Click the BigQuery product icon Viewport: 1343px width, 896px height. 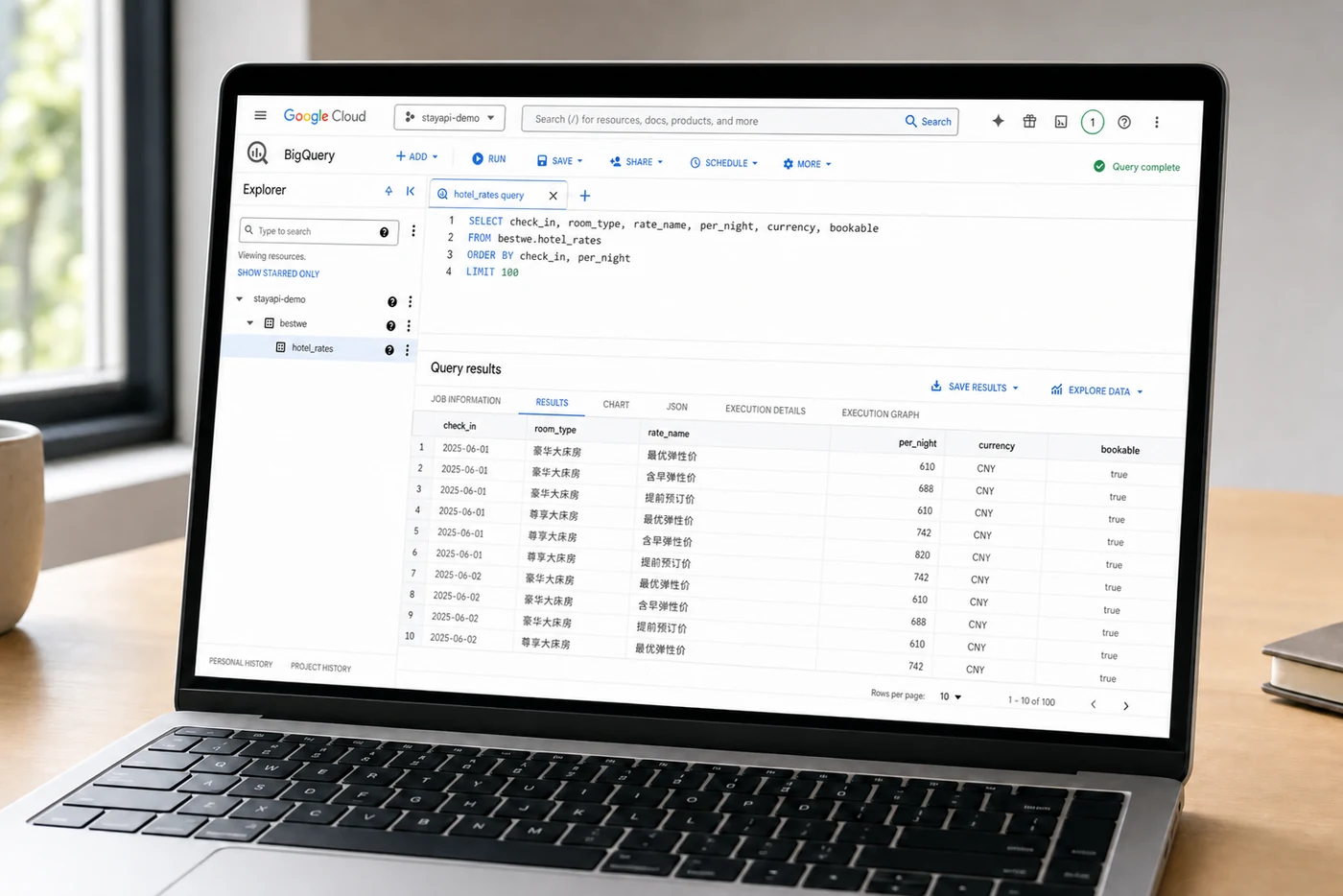pos(258,153)
